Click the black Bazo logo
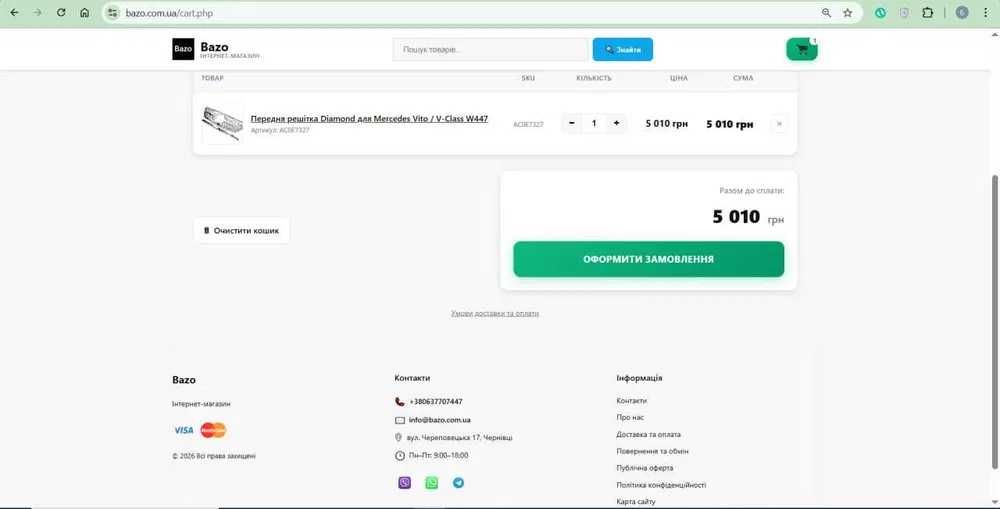Screen dimensions: 1000x509 pyautogui.click(x=183, y=49)
